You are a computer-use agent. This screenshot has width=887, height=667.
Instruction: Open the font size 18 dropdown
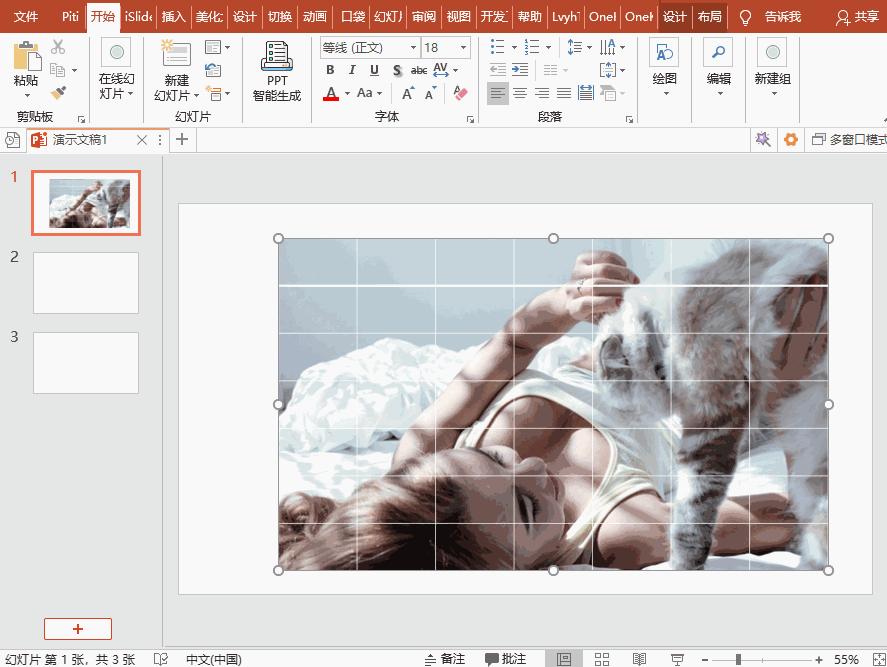(x=464, y=48)
